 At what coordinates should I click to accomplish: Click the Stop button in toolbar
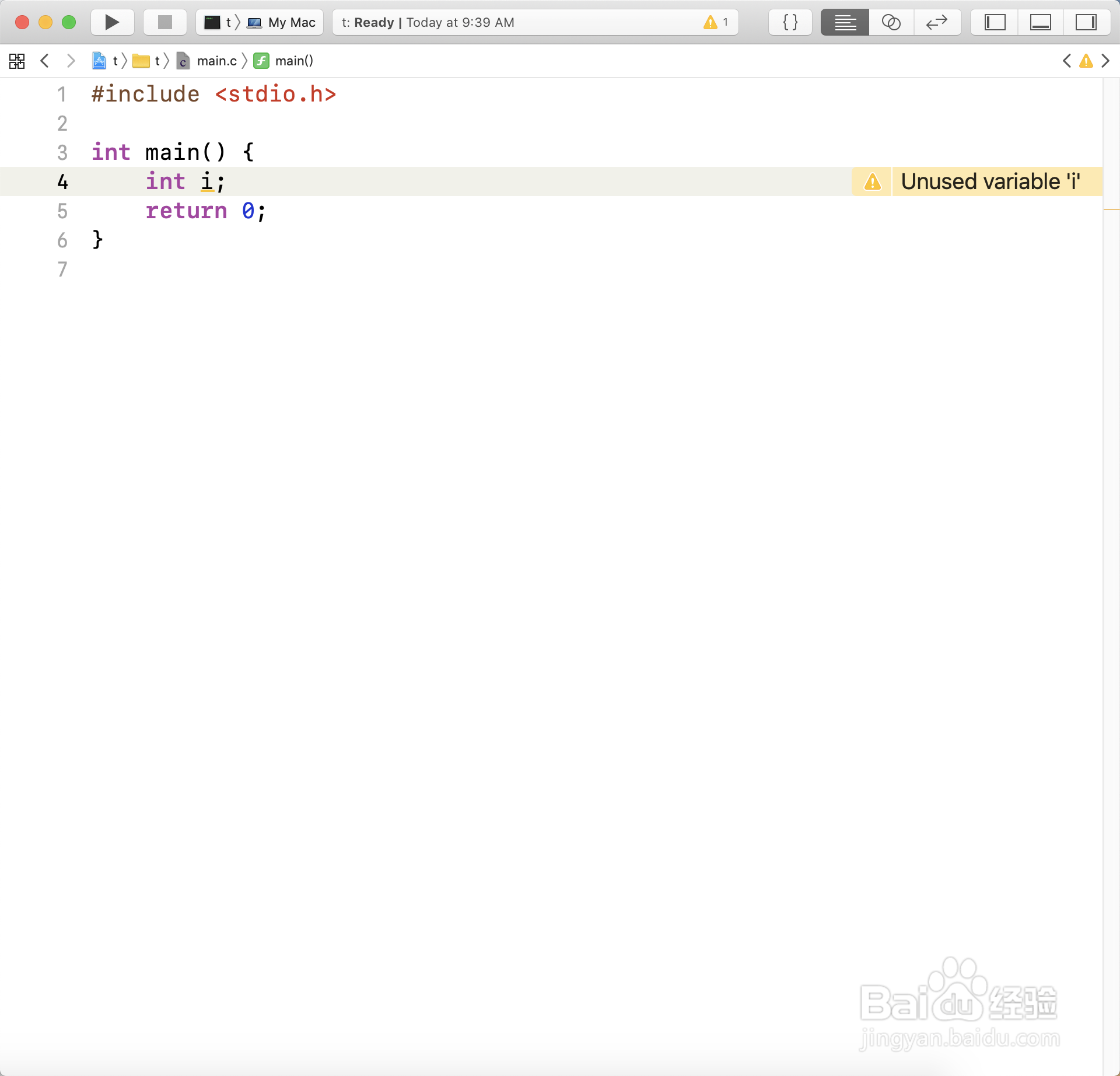click(x=165, y=22)
